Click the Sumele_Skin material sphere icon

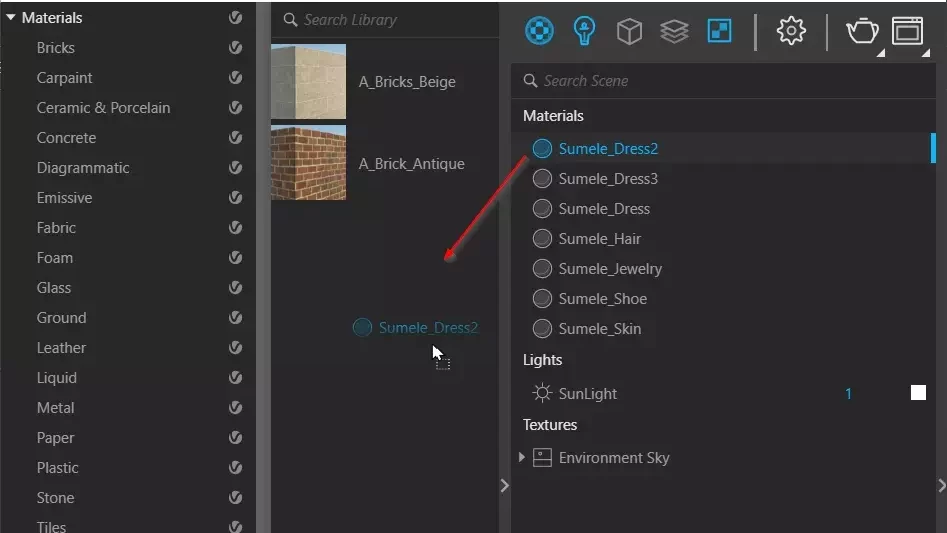[542, 328]
